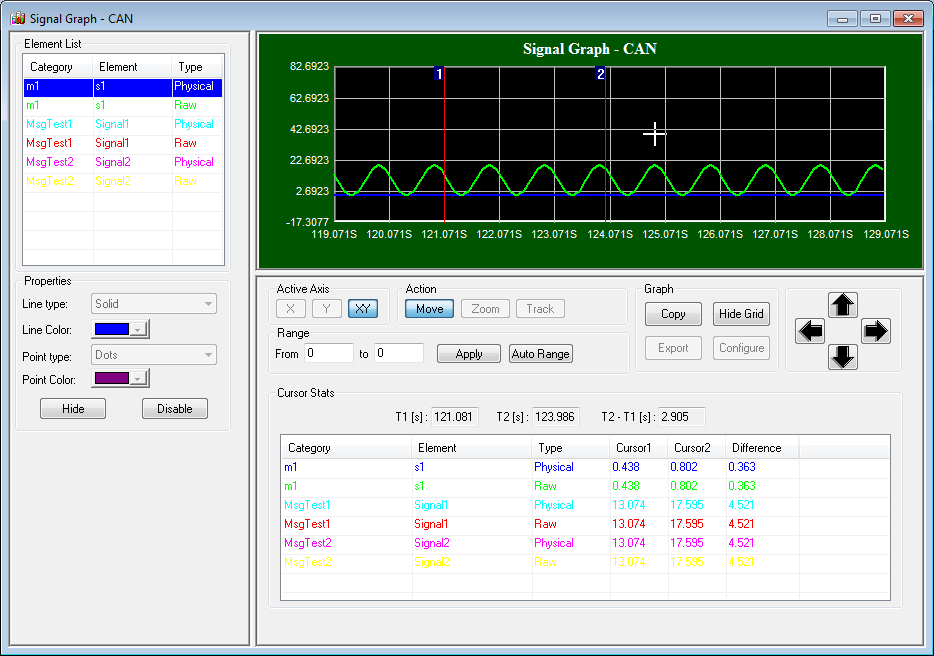Click the 125.071S x-axis label
Screen dimensions: 934x656
665,235
